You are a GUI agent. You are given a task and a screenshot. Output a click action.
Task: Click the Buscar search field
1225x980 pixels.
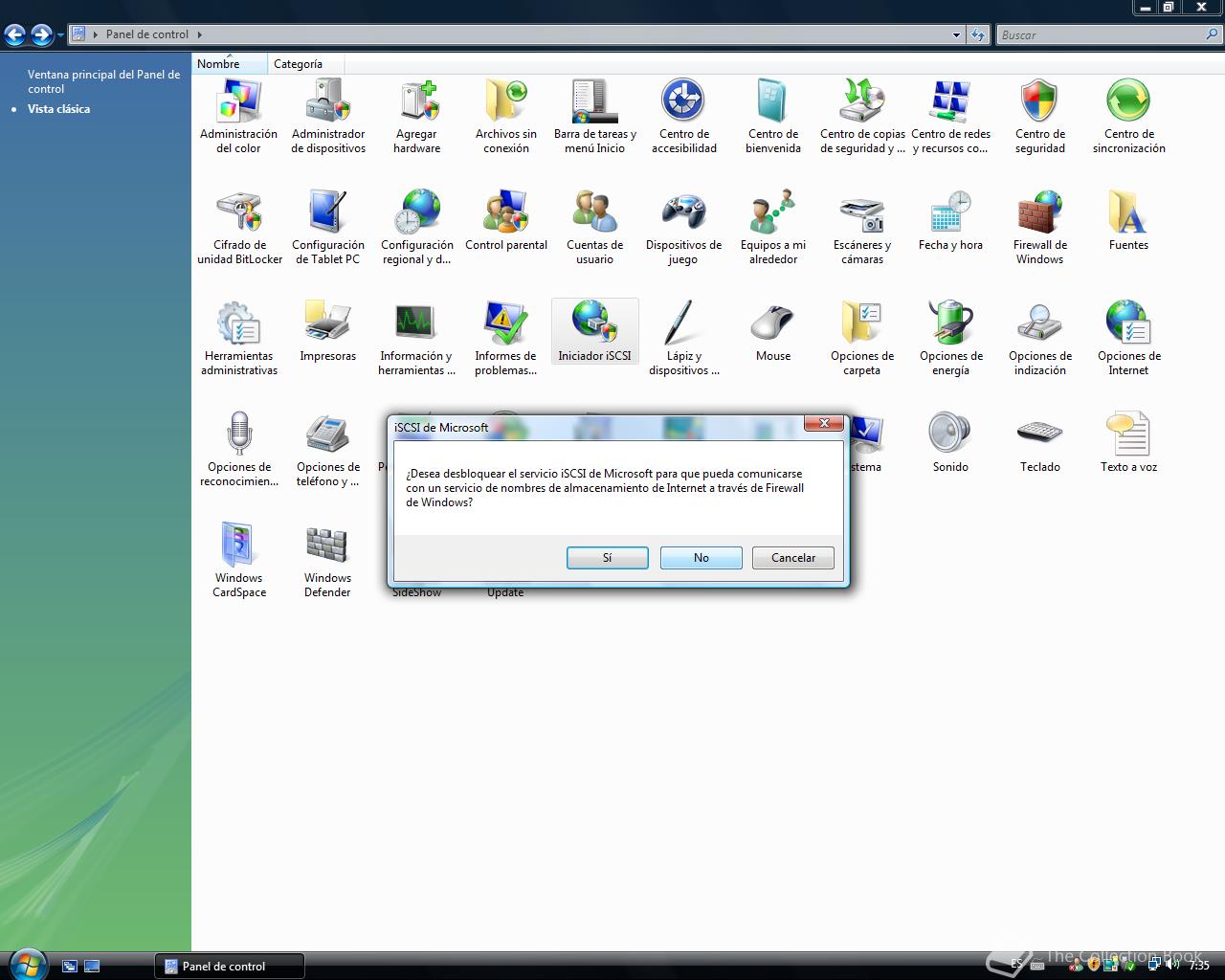click(x=1101, y=34)
